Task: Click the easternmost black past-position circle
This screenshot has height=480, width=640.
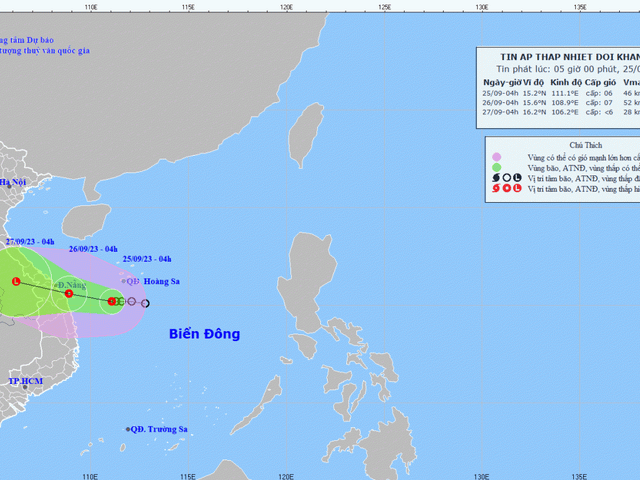Action: coord(145,303)
